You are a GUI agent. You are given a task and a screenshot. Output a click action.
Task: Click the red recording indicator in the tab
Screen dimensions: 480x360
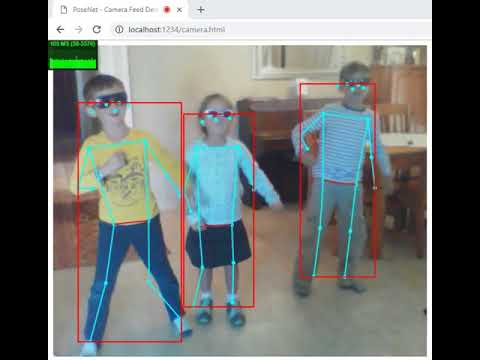pos(167,10)
